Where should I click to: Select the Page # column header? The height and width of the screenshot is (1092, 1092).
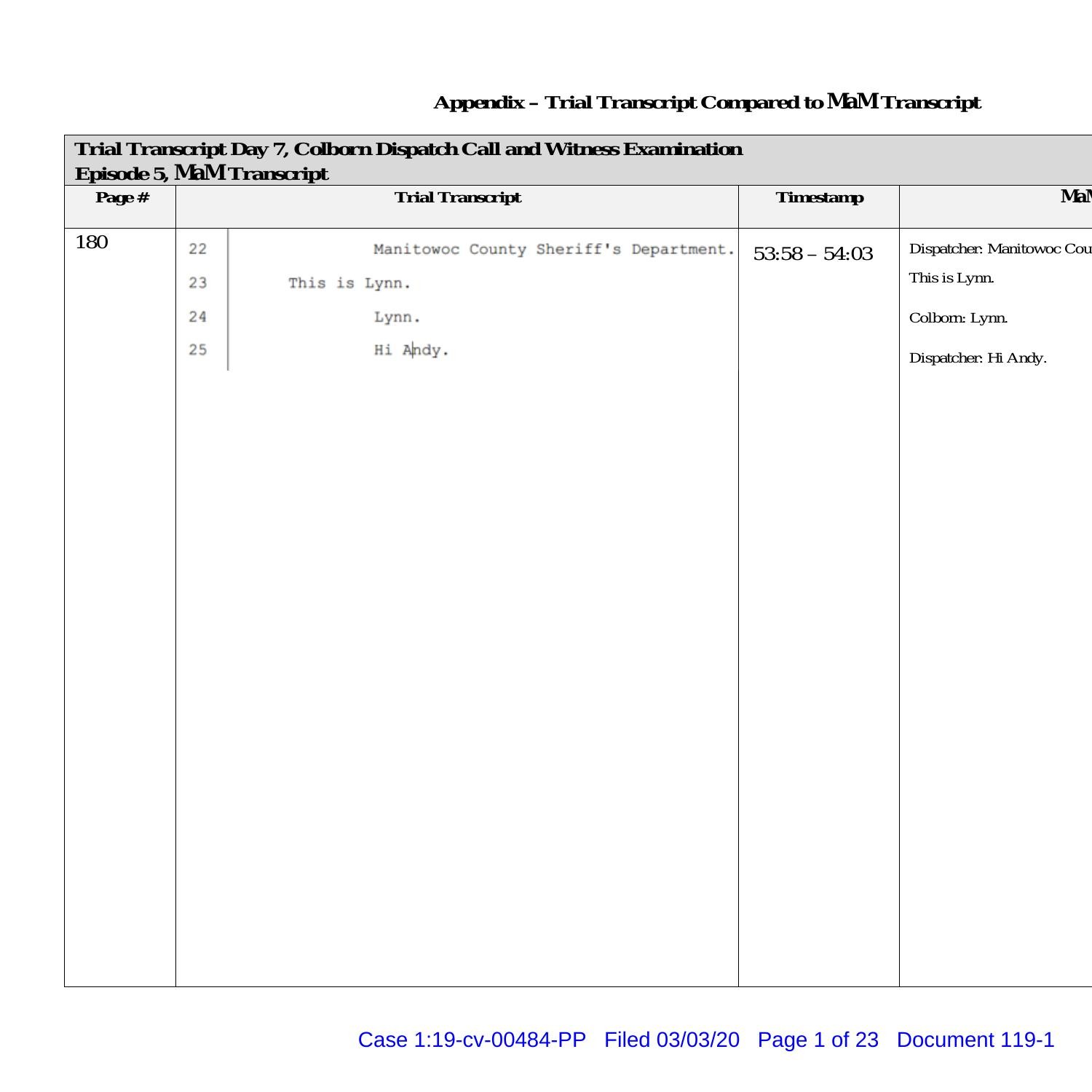[x=122, y=198]
